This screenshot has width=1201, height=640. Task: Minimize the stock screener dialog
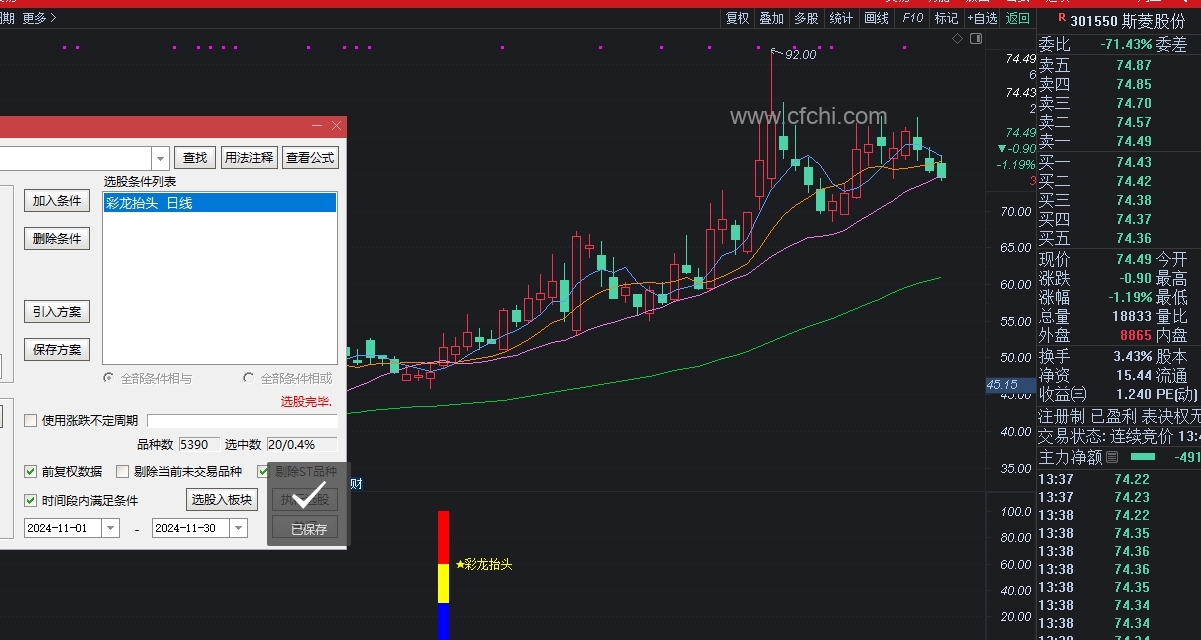click(317, 126)
